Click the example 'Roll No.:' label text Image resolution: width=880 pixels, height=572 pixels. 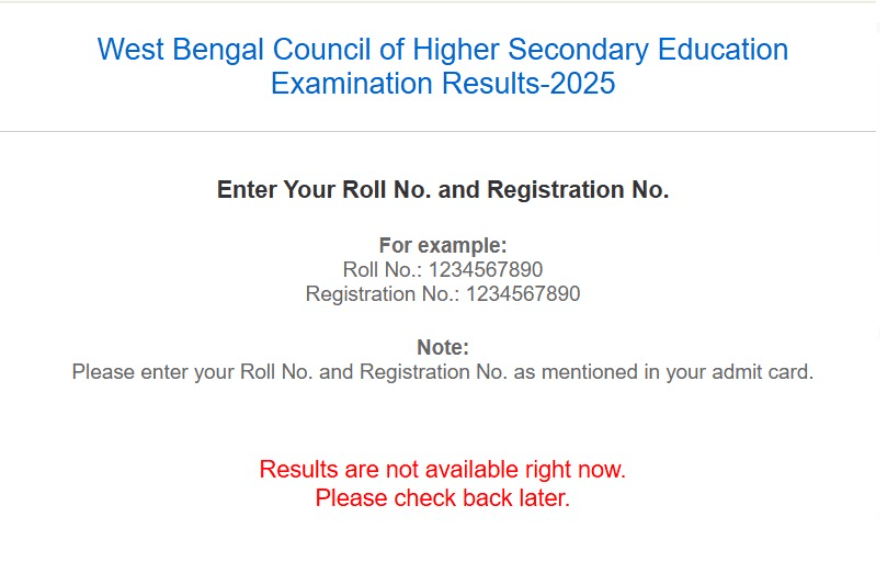pyautogui.click(x=383, y=270)
